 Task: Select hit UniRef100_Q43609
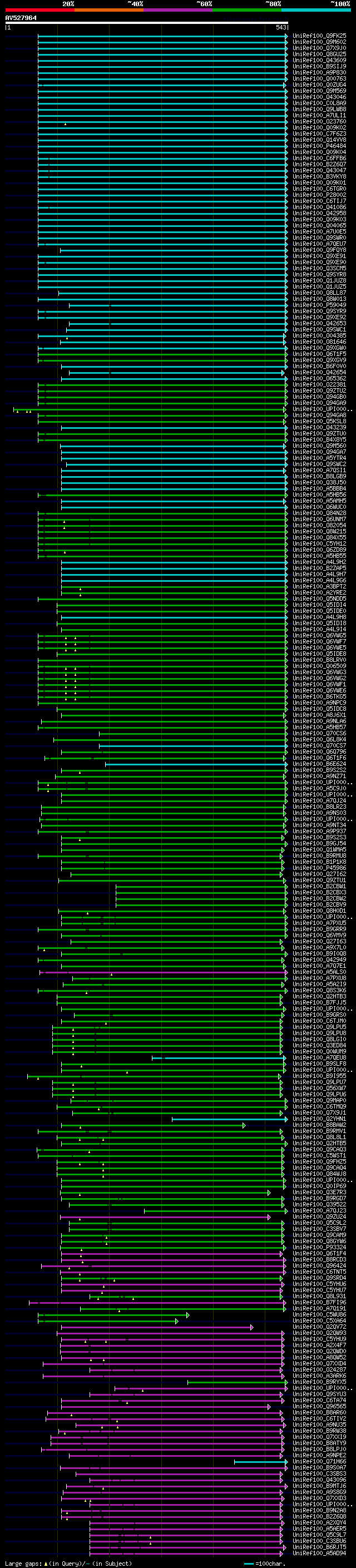click(319, 60)
